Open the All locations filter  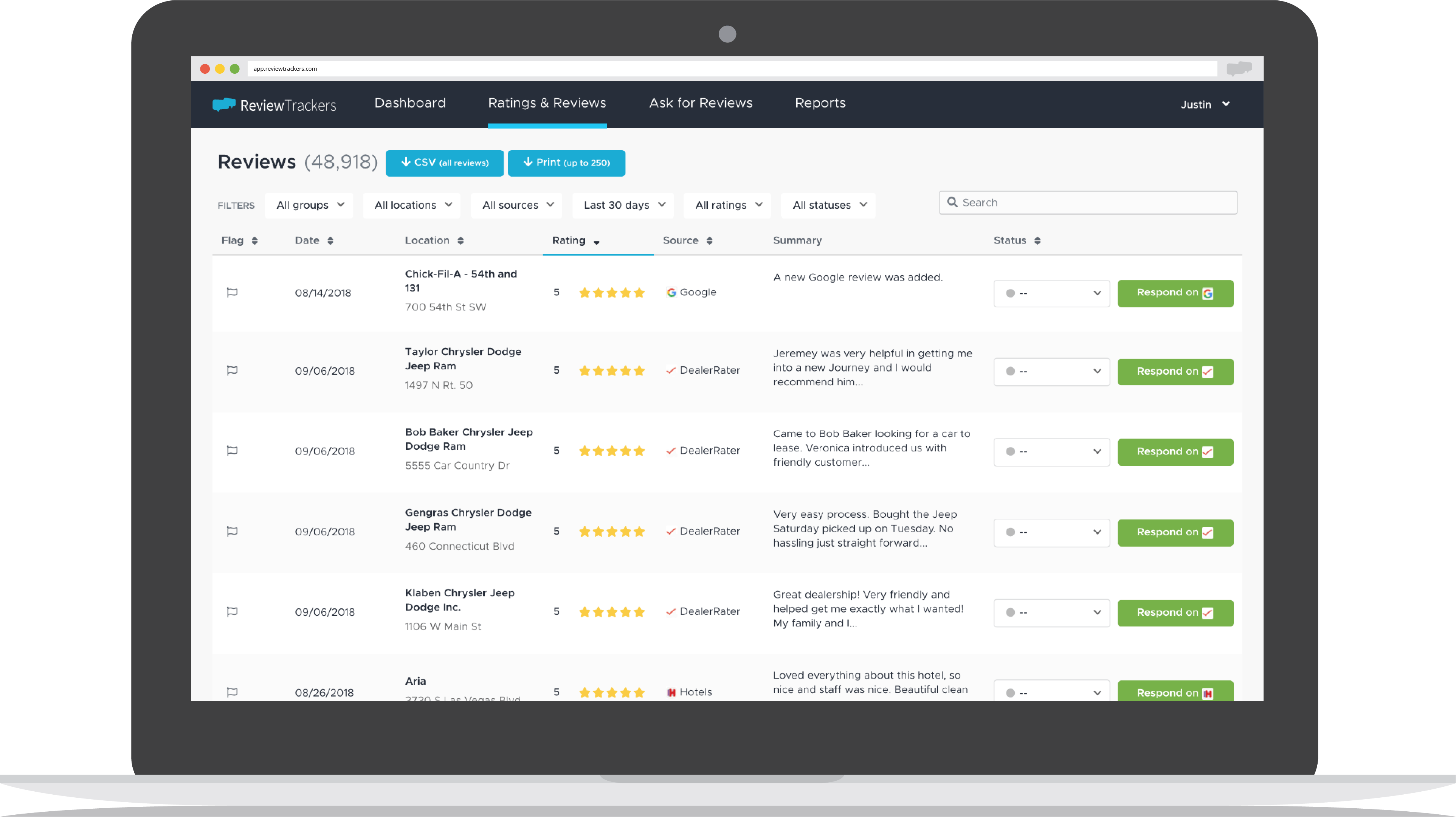(x=412, y=205)
